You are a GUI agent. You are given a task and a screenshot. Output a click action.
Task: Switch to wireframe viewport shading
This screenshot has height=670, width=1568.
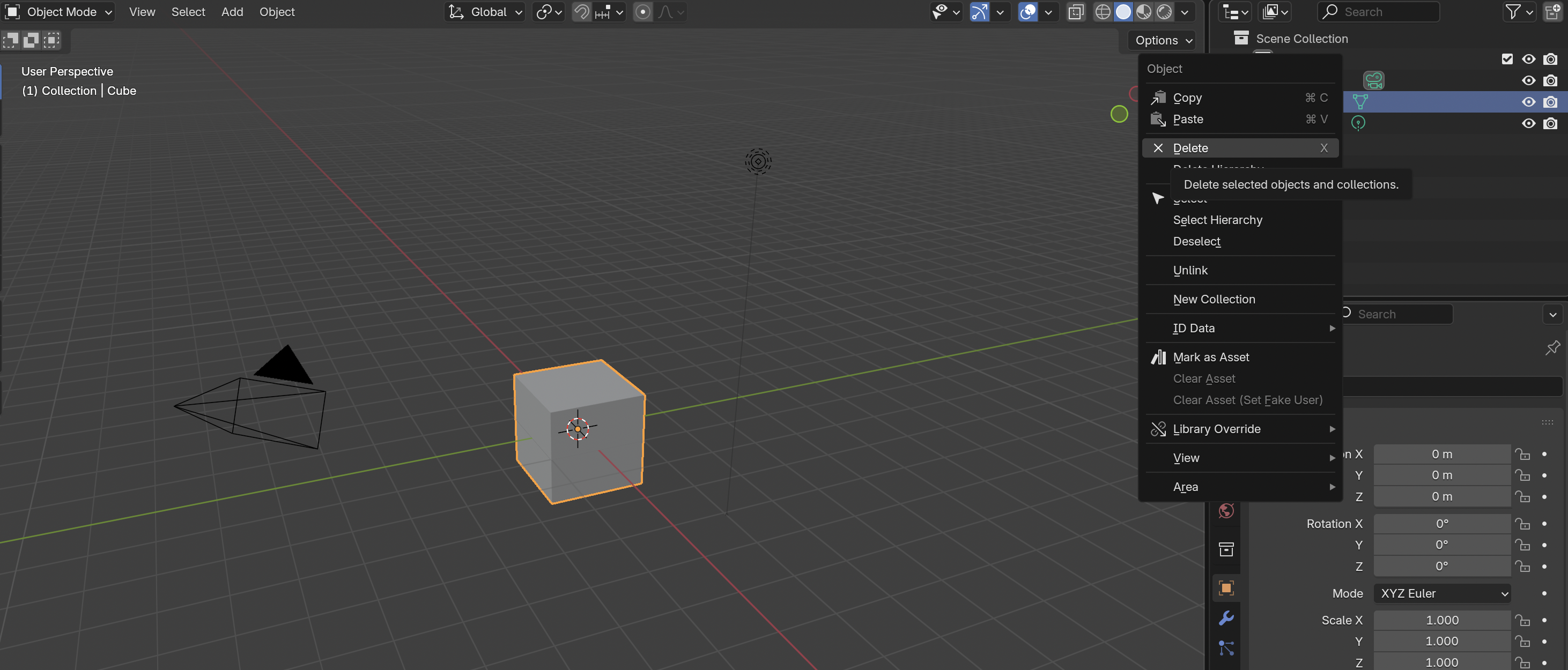tap(1103, 12)
